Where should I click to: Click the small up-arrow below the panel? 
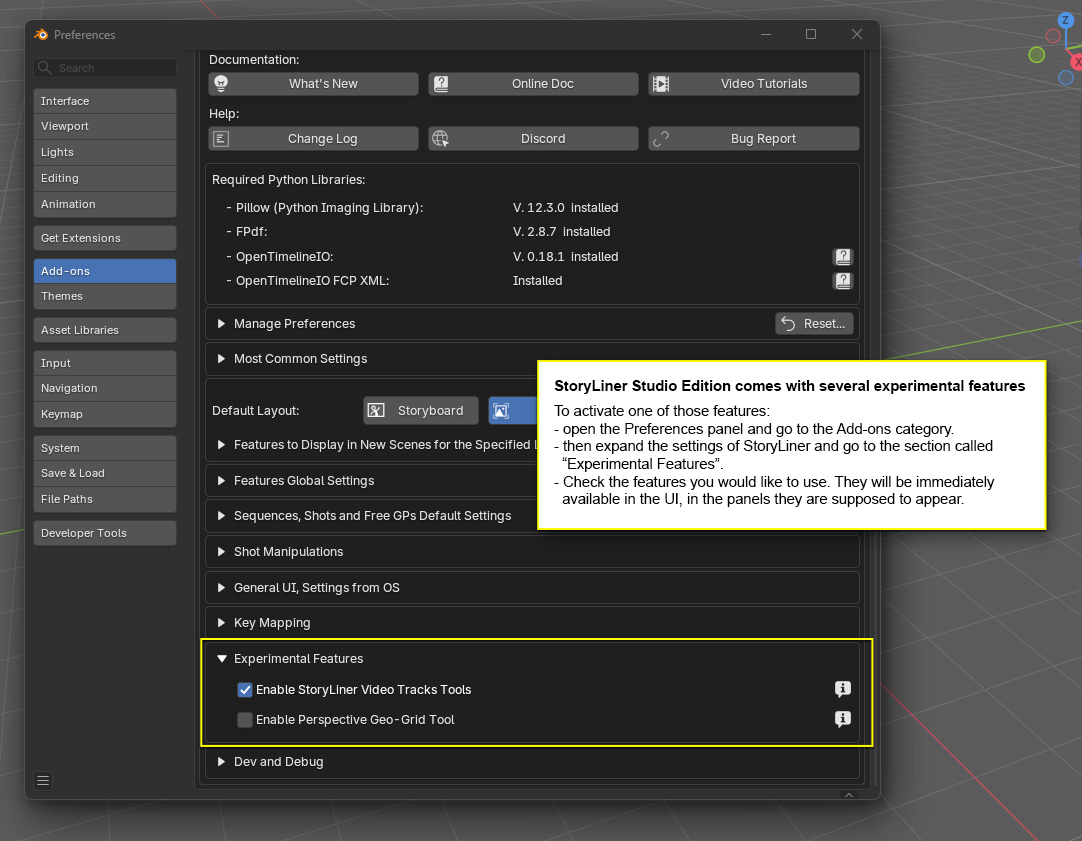[849, 795]
